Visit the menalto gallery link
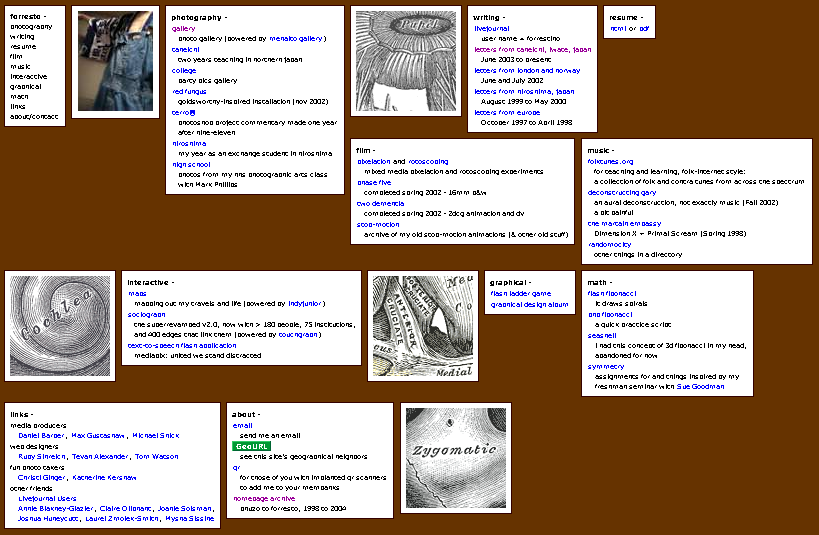Image resolution: width=819 pixels, height=535 pixels. point(296,39)
